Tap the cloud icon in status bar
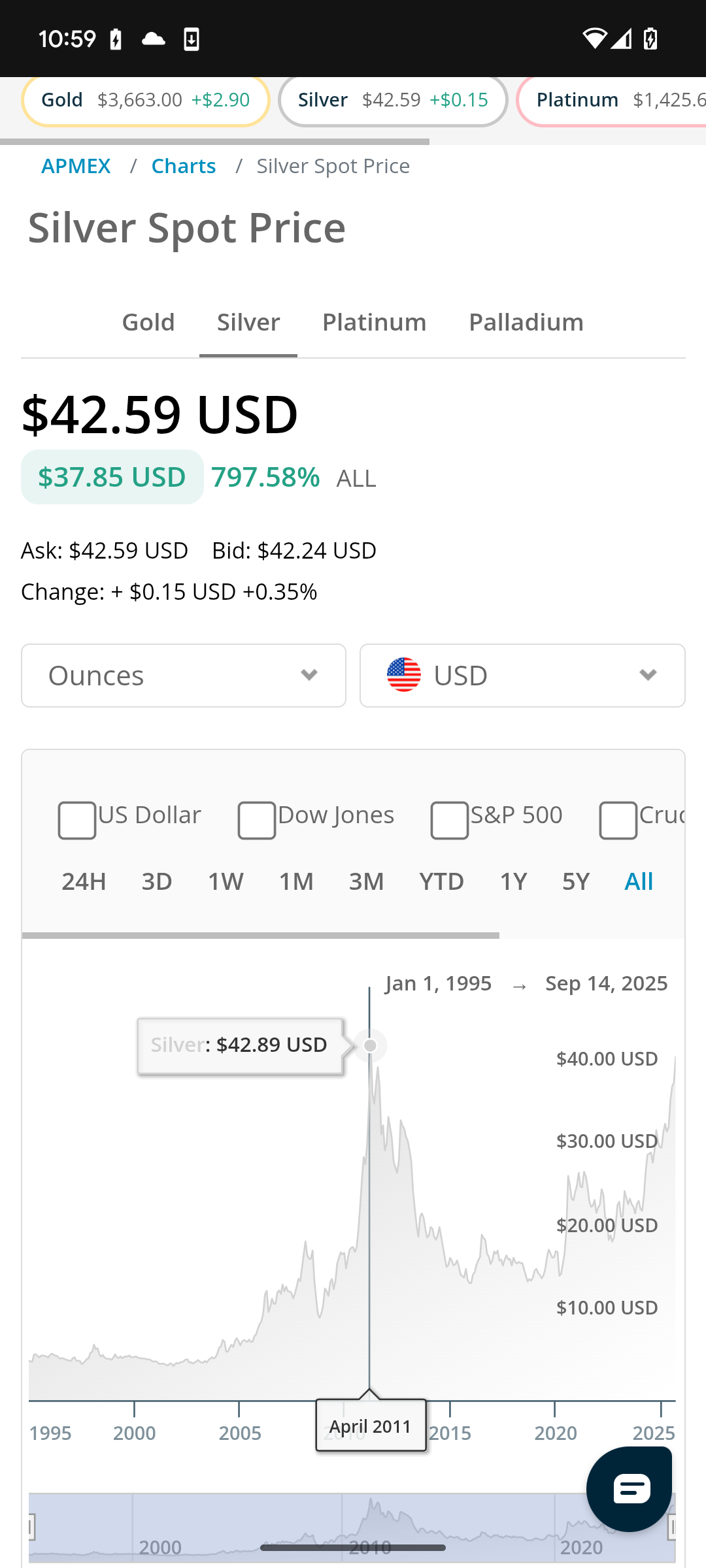The width and height of the screenshot is (706, 1568). 153,39
